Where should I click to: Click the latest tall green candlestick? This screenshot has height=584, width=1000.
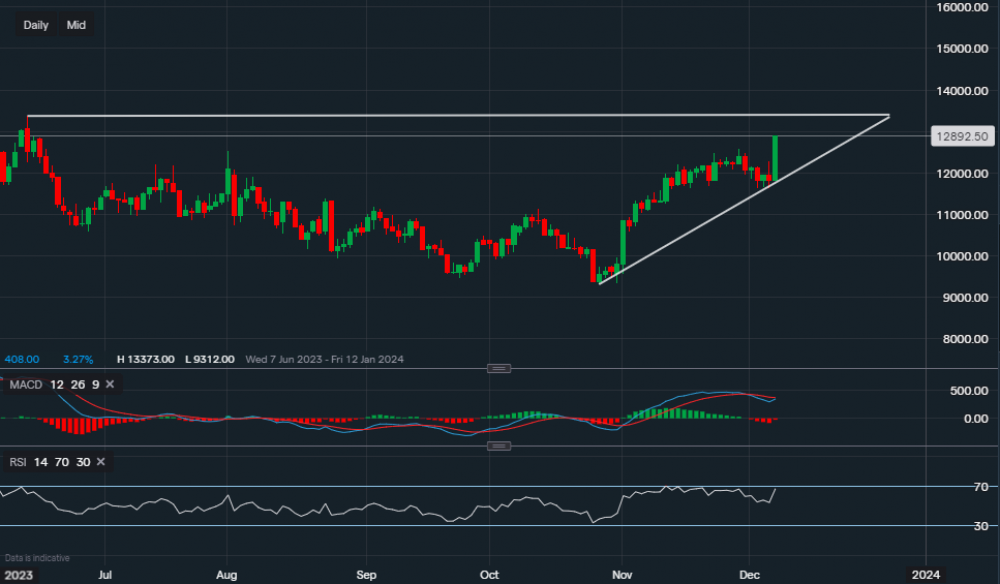click(775, 158)
